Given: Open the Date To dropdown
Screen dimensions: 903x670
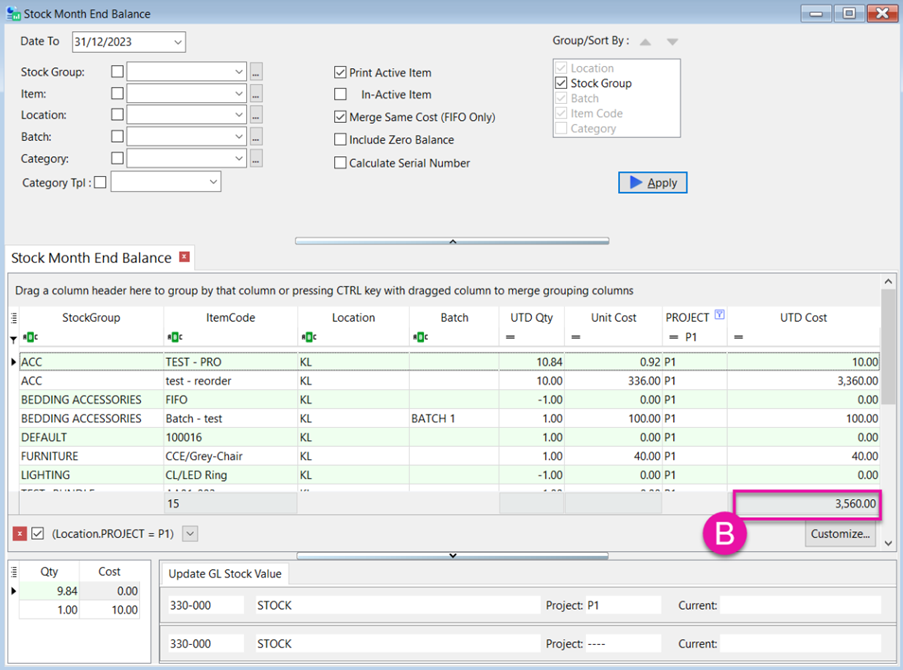Looking at the screenshot, I should [x=177, y=42].
